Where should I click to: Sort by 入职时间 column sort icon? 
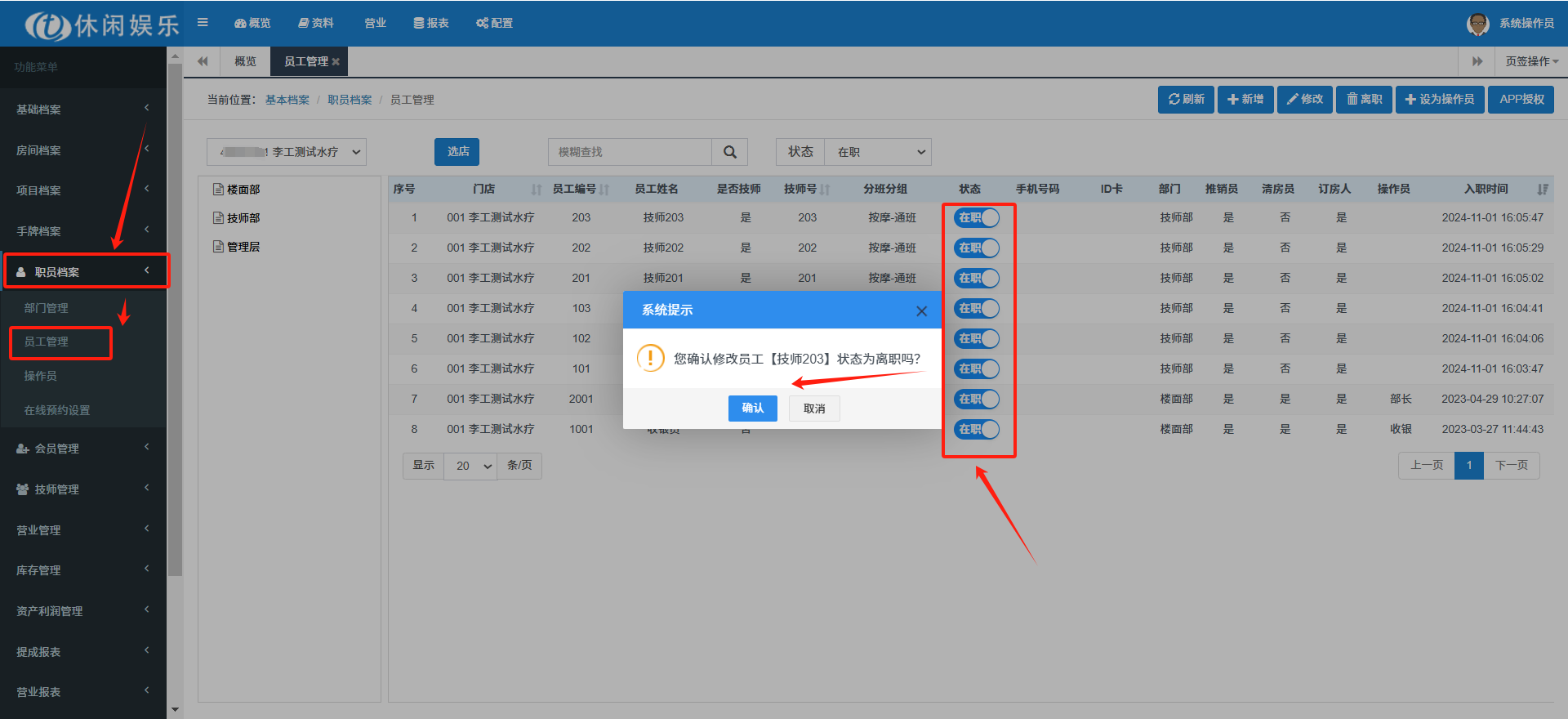coord(1542,190)
